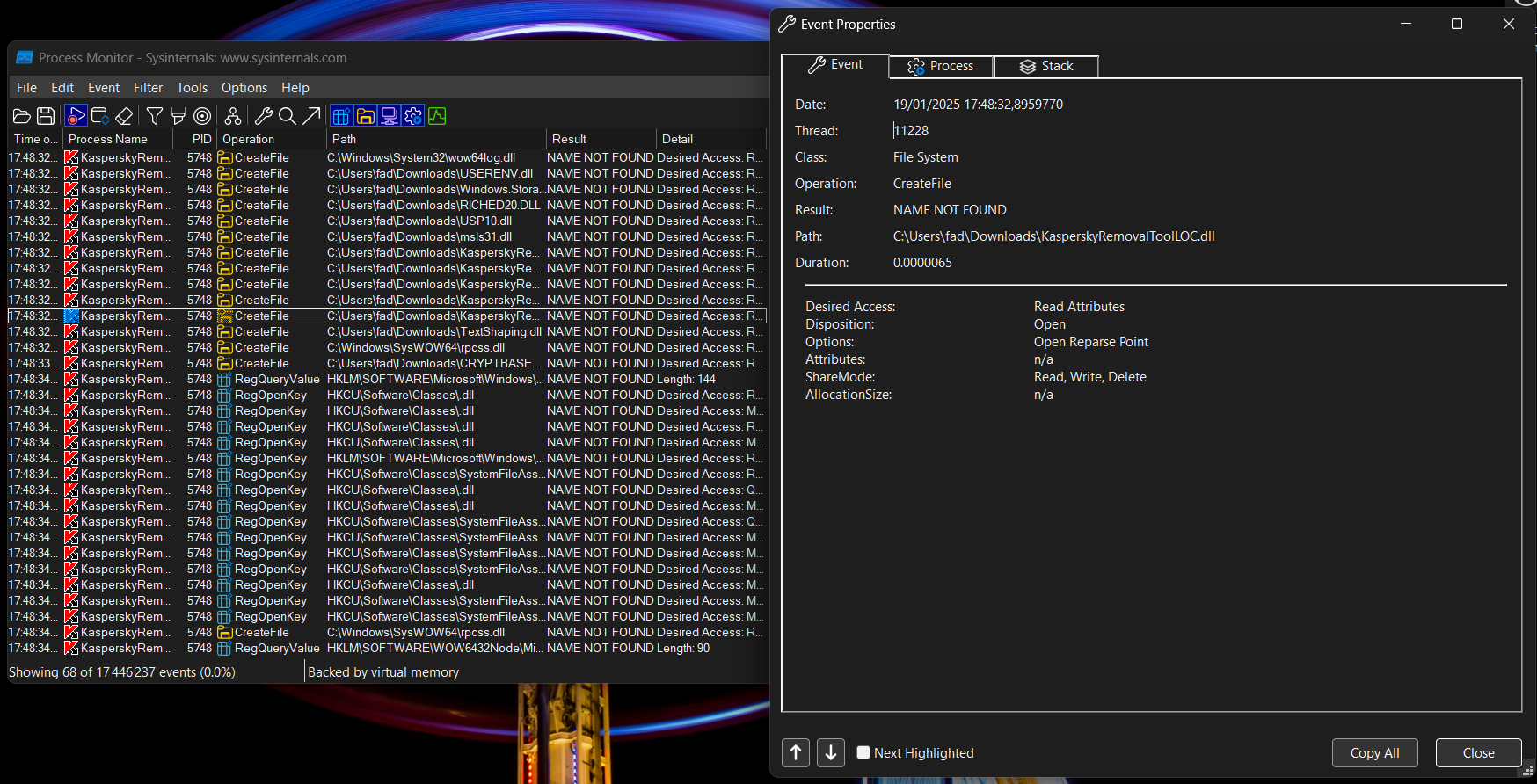1537x784 pixels.
Task: Click the Detail column header
Action: pyautogui.click(x=711, y=139)
